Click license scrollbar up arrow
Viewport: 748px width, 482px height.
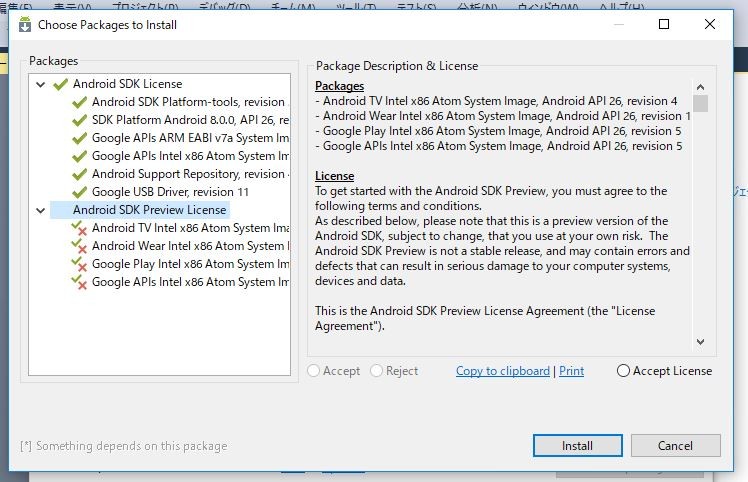click(x=700, y=87)
